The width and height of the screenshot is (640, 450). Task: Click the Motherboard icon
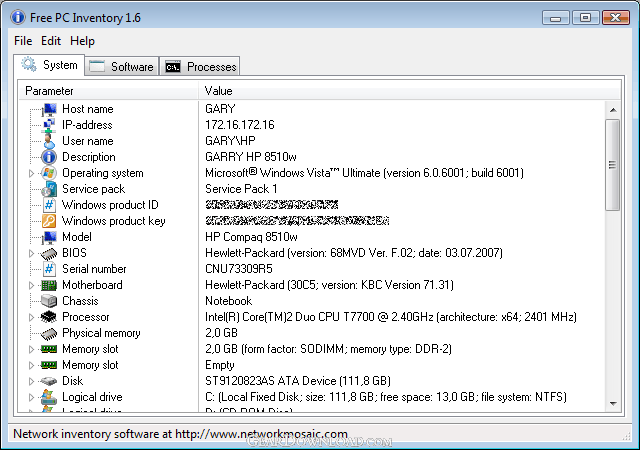tap(49, 285)
